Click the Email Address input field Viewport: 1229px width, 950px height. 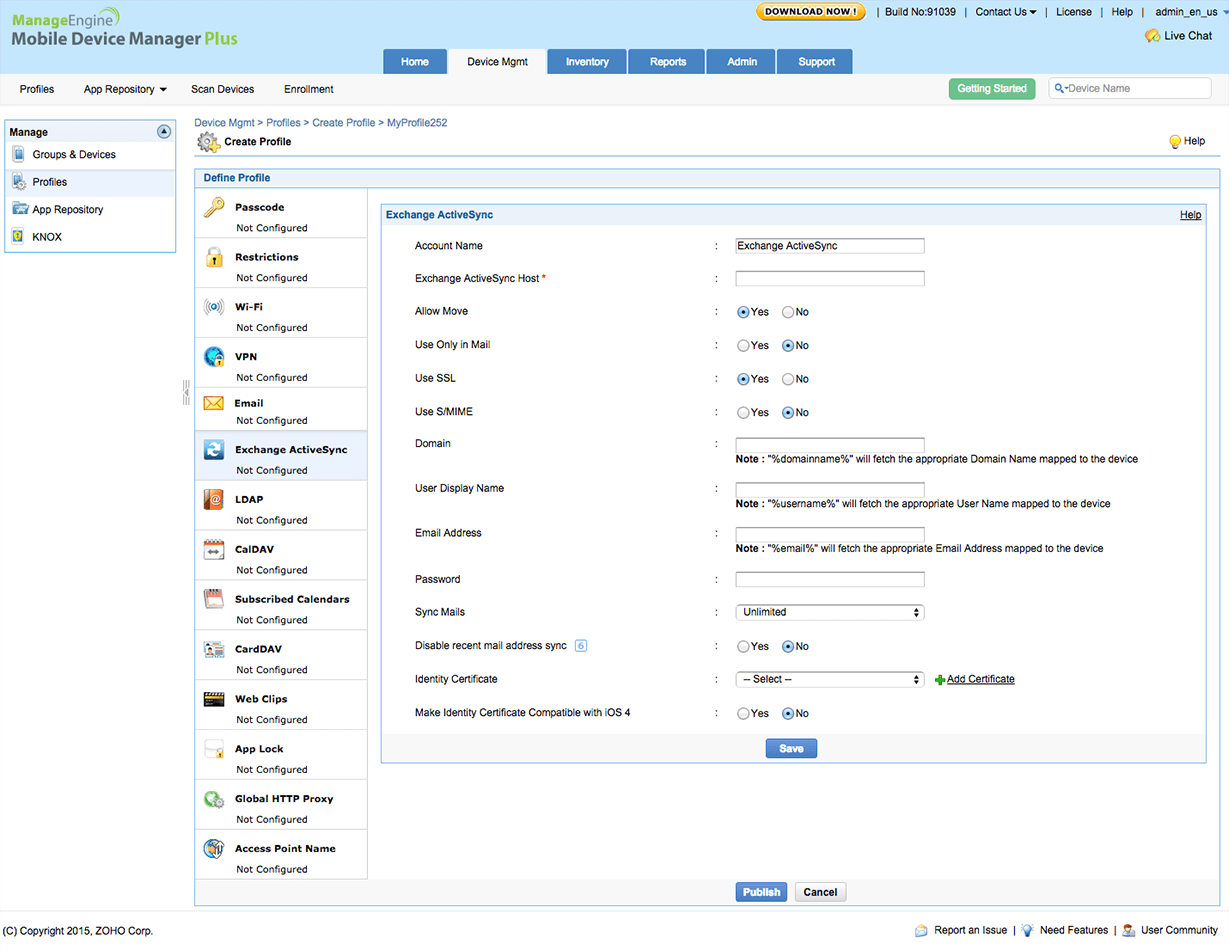tap(830, 534)
